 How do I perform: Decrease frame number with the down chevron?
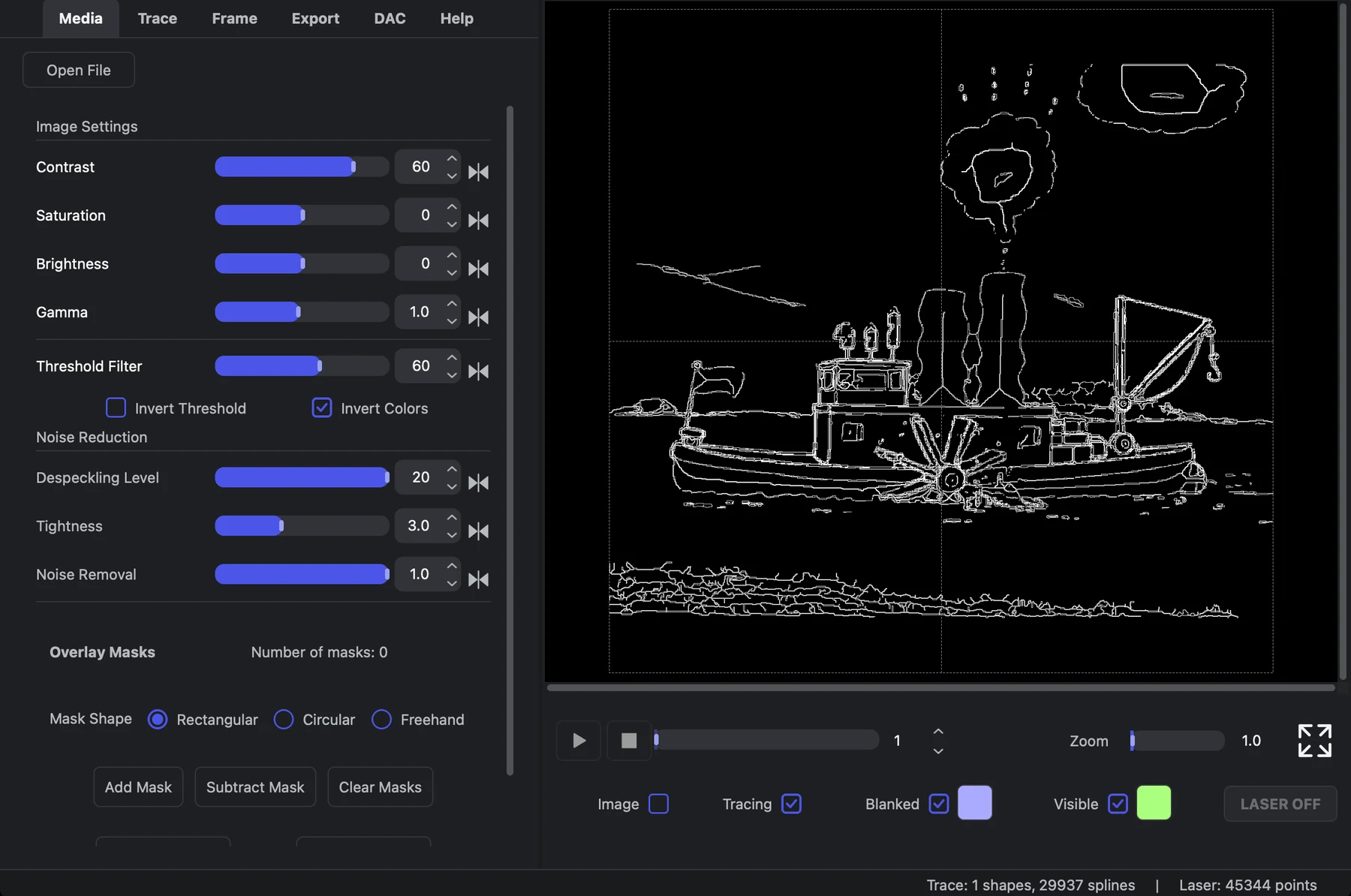938,750
